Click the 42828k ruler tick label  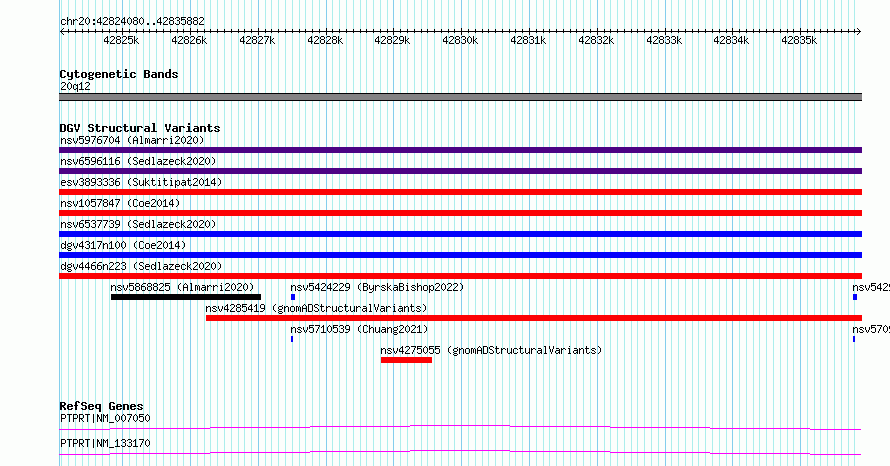pos(325,40)
